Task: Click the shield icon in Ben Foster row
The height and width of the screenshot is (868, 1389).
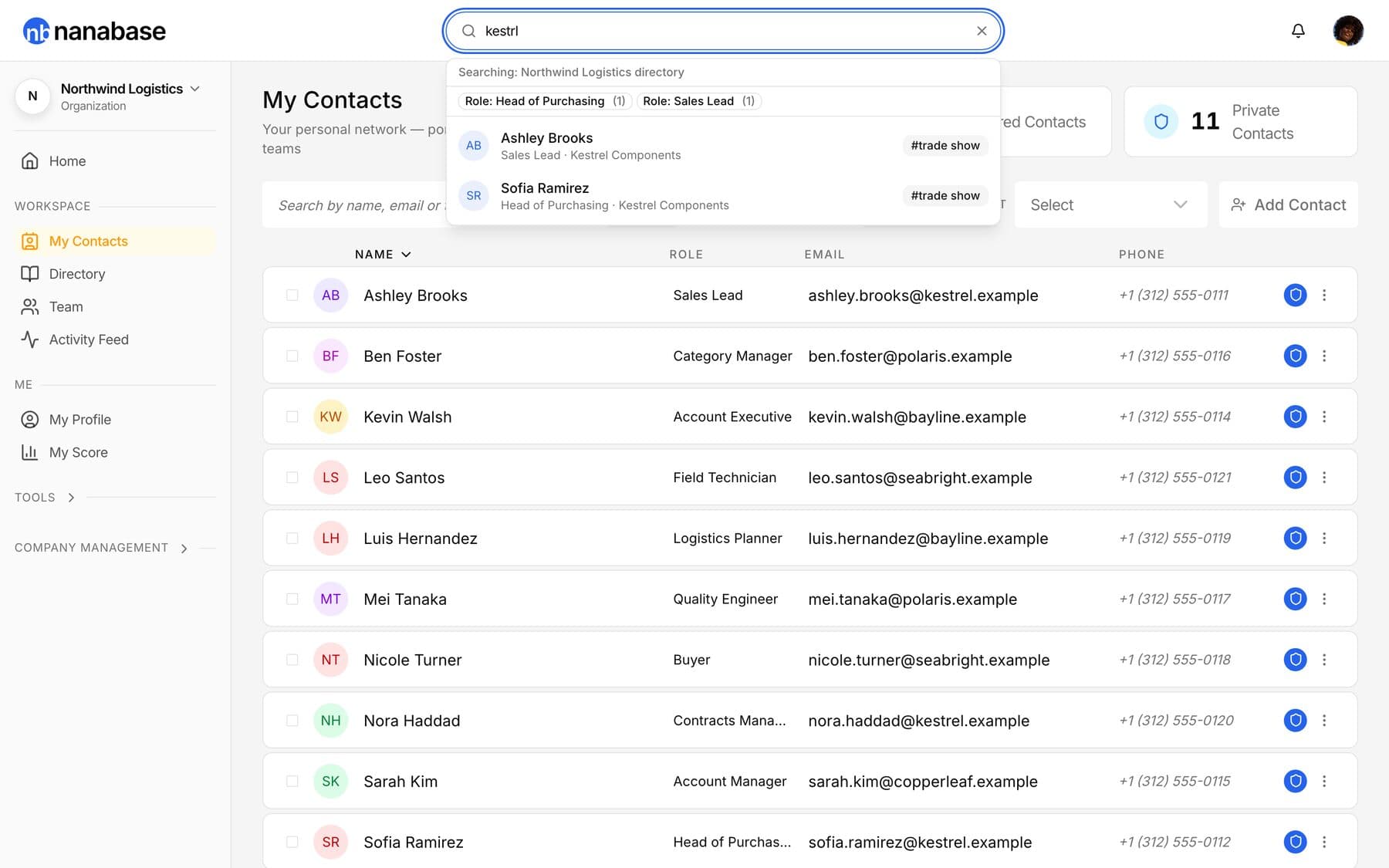Action: [x=1295, y=356]
